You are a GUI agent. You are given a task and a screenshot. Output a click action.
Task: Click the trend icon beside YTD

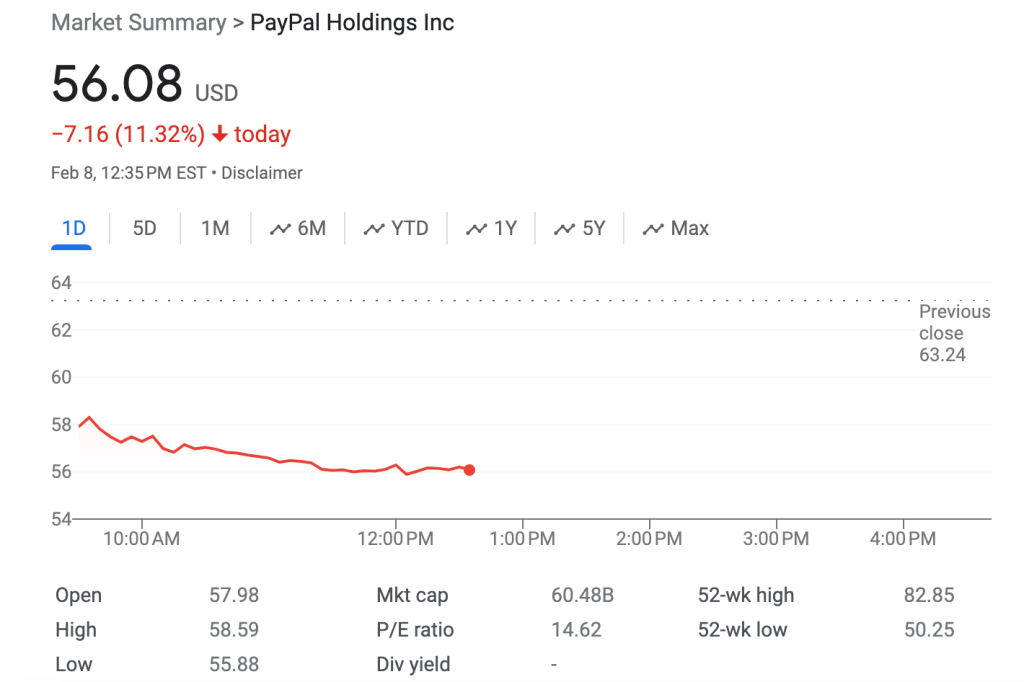374,229
